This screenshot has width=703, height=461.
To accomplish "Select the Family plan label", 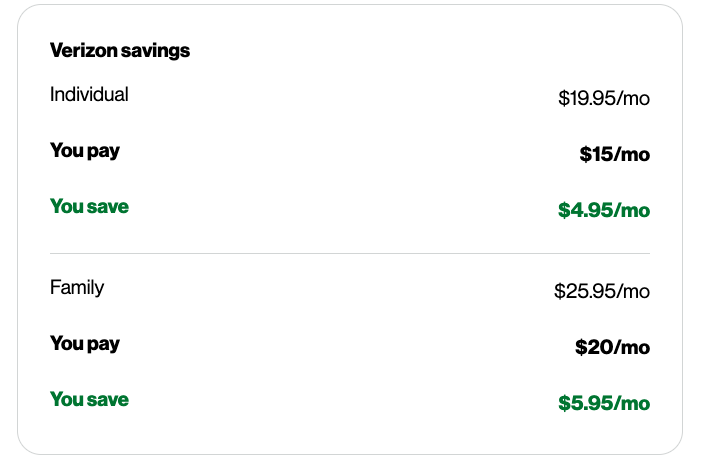I will [77, 288].
